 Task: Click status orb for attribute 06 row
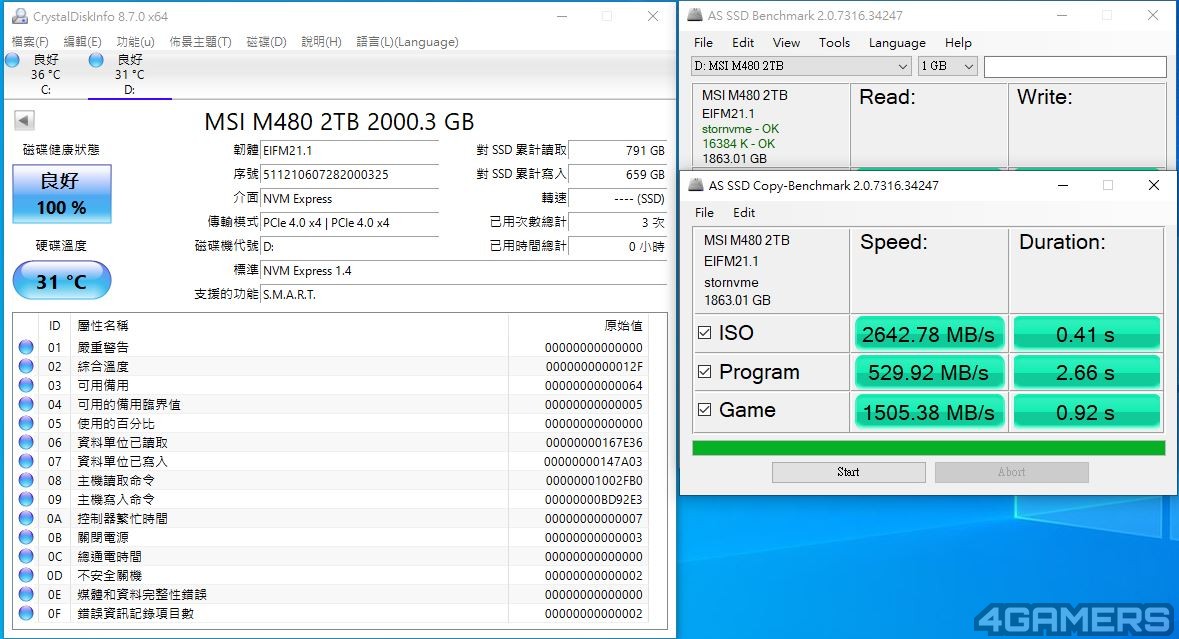click(26, 442)
